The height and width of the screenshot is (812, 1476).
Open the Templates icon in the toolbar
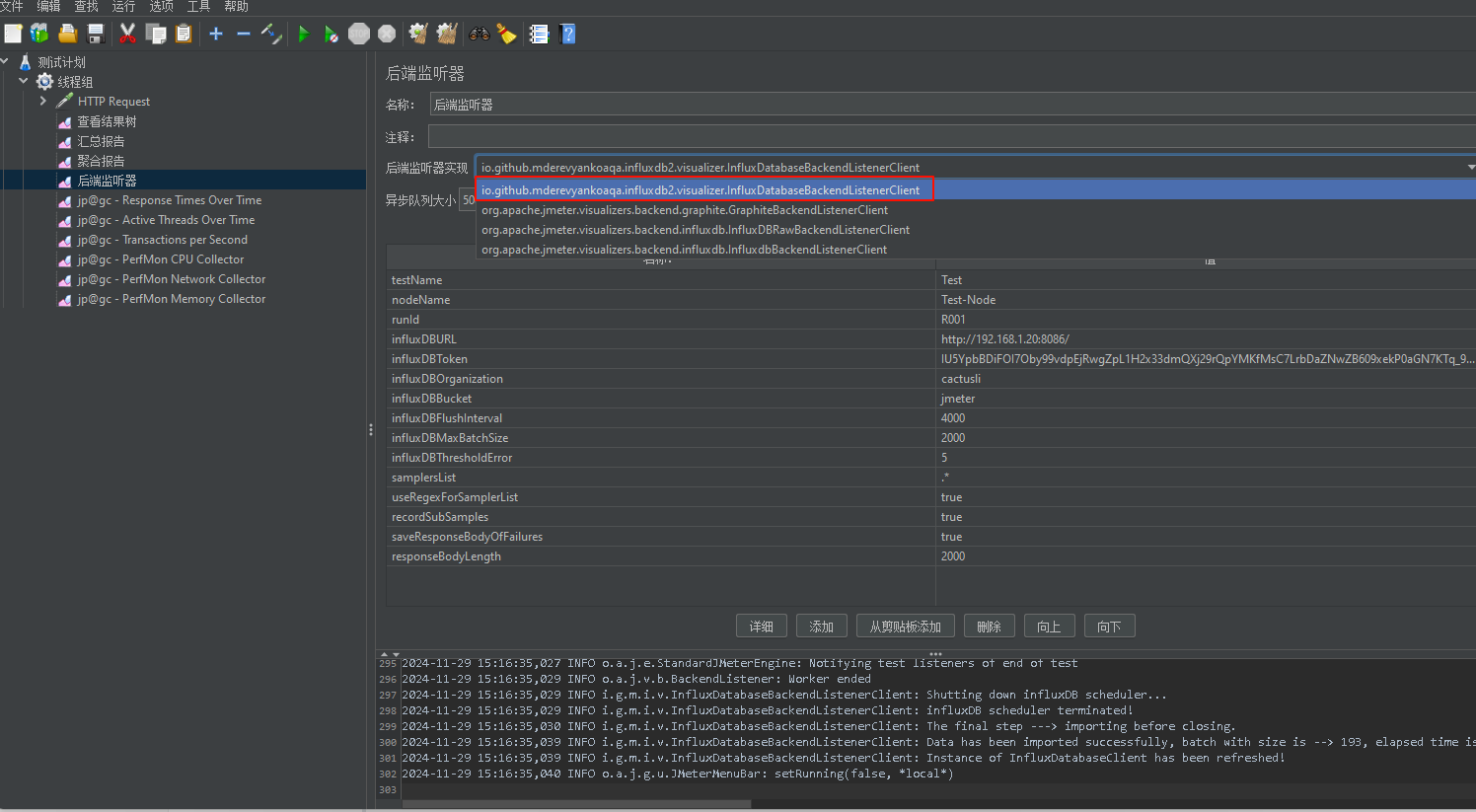tap(39, 34)
